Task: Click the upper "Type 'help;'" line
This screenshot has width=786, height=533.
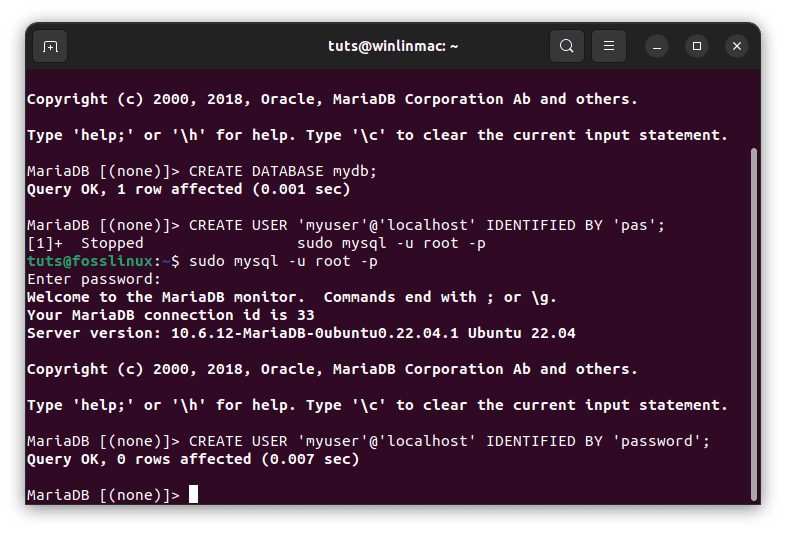Action: [377, 135]
